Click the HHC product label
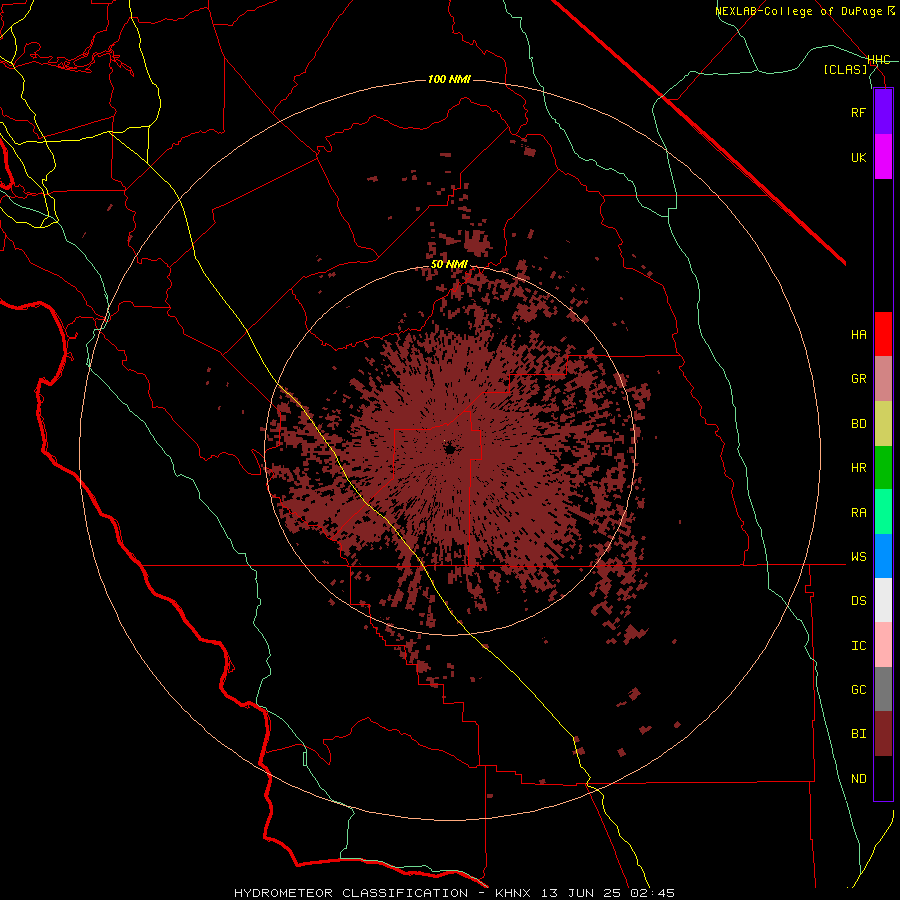 879,60
